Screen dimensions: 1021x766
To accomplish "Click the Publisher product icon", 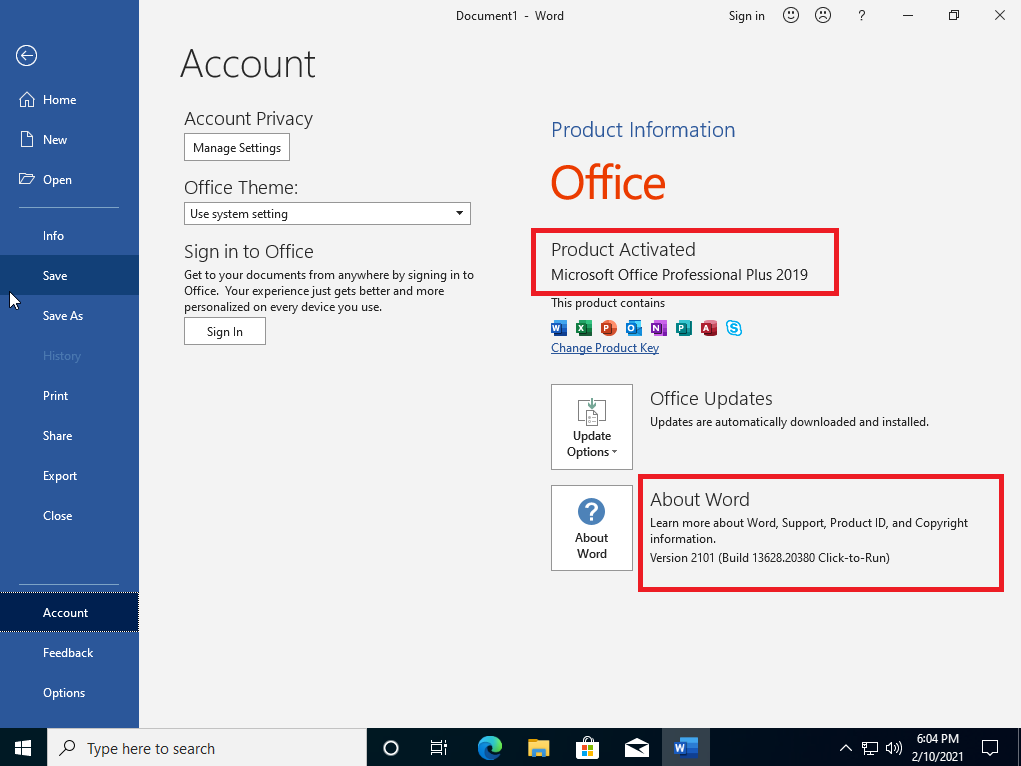I will pyautogui.click(x=684, y=328).
